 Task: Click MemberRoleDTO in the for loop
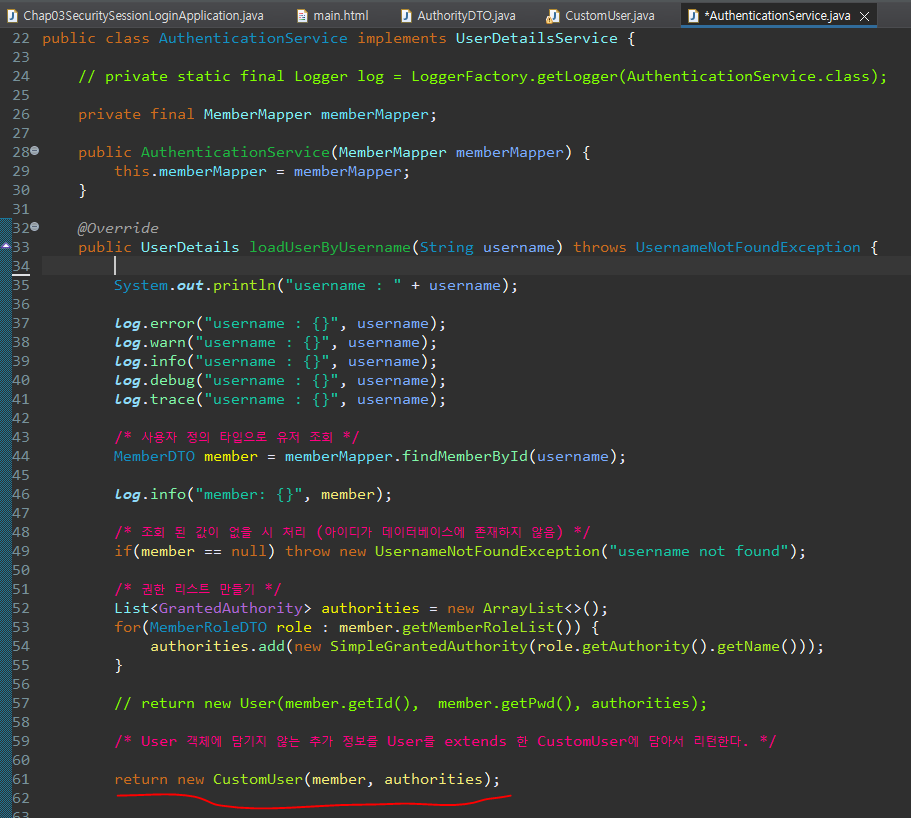click(x=209, y=627)
